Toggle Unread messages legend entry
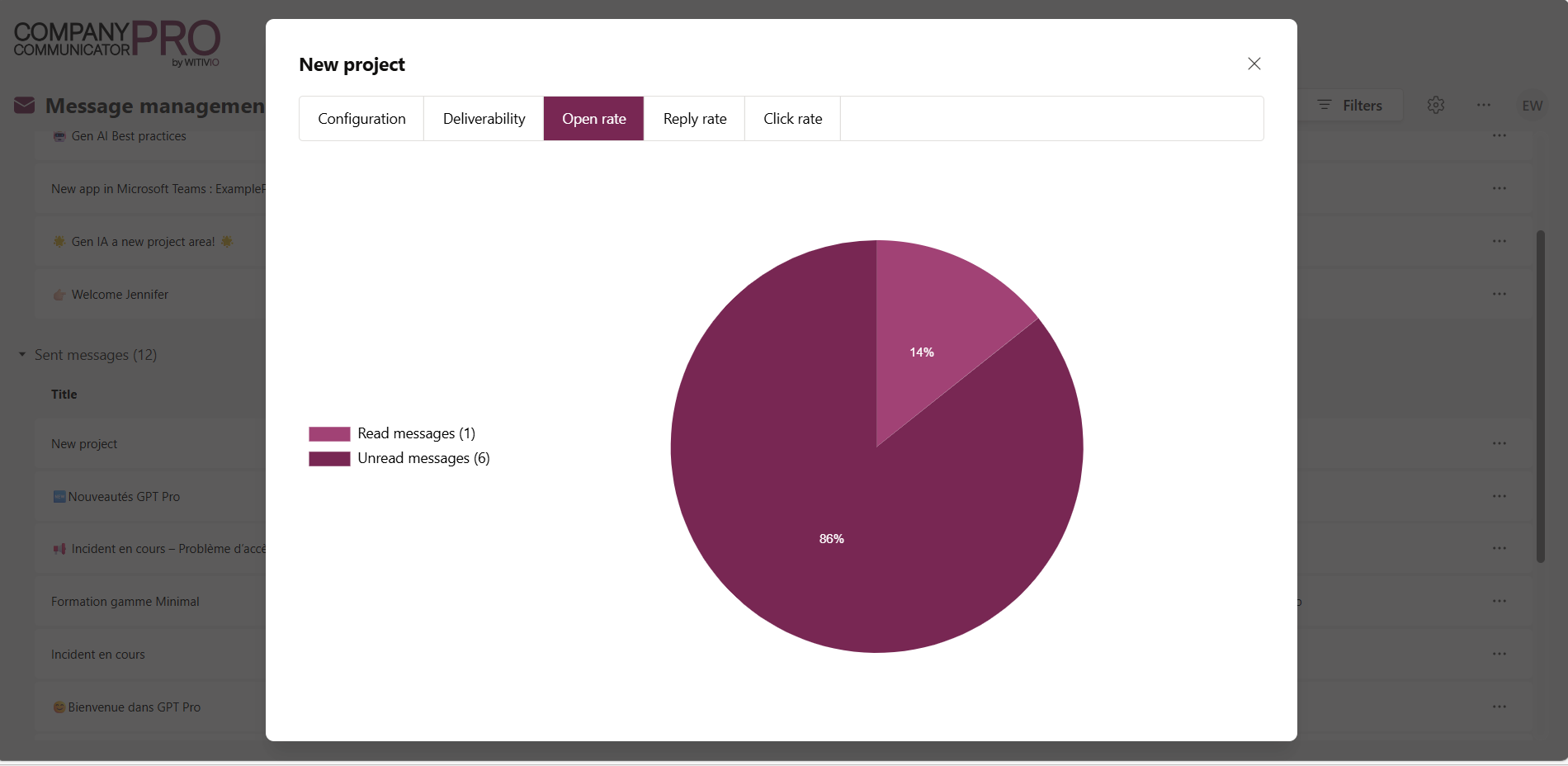The height and width of the screenshot is (766, 1568). (423, 458)
